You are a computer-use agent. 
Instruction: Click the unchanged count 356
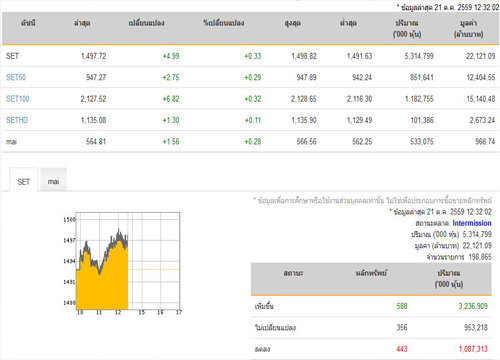coord(402,327)
